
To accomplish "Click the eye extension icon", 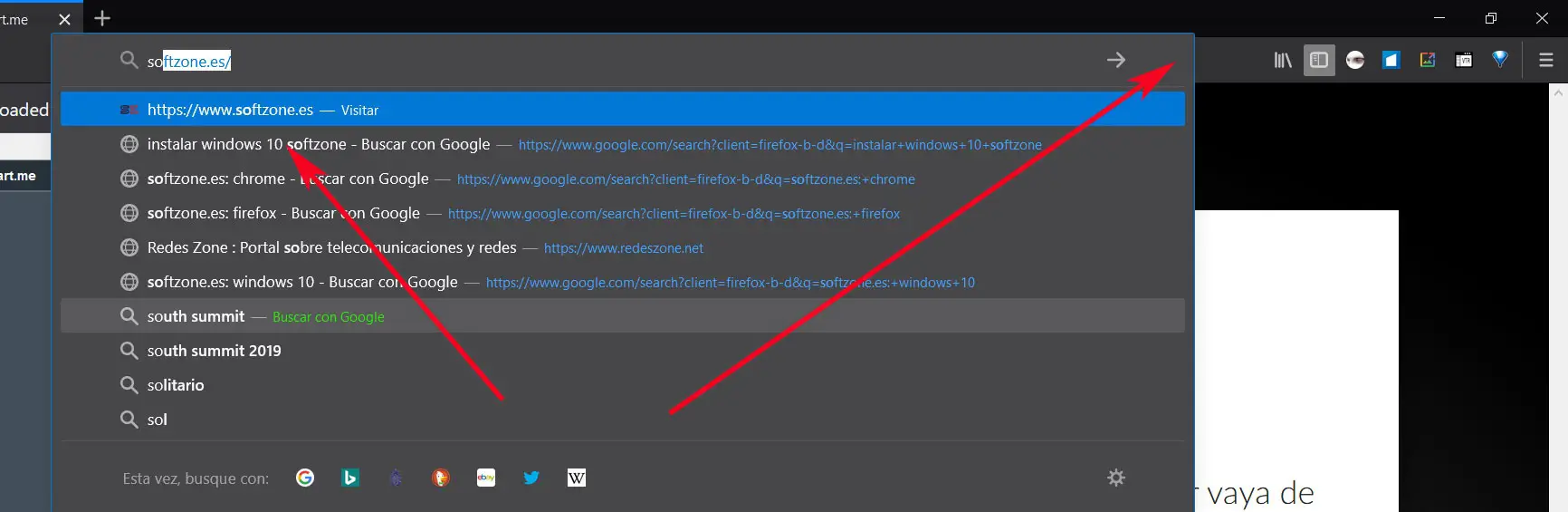I will 1355,60.
